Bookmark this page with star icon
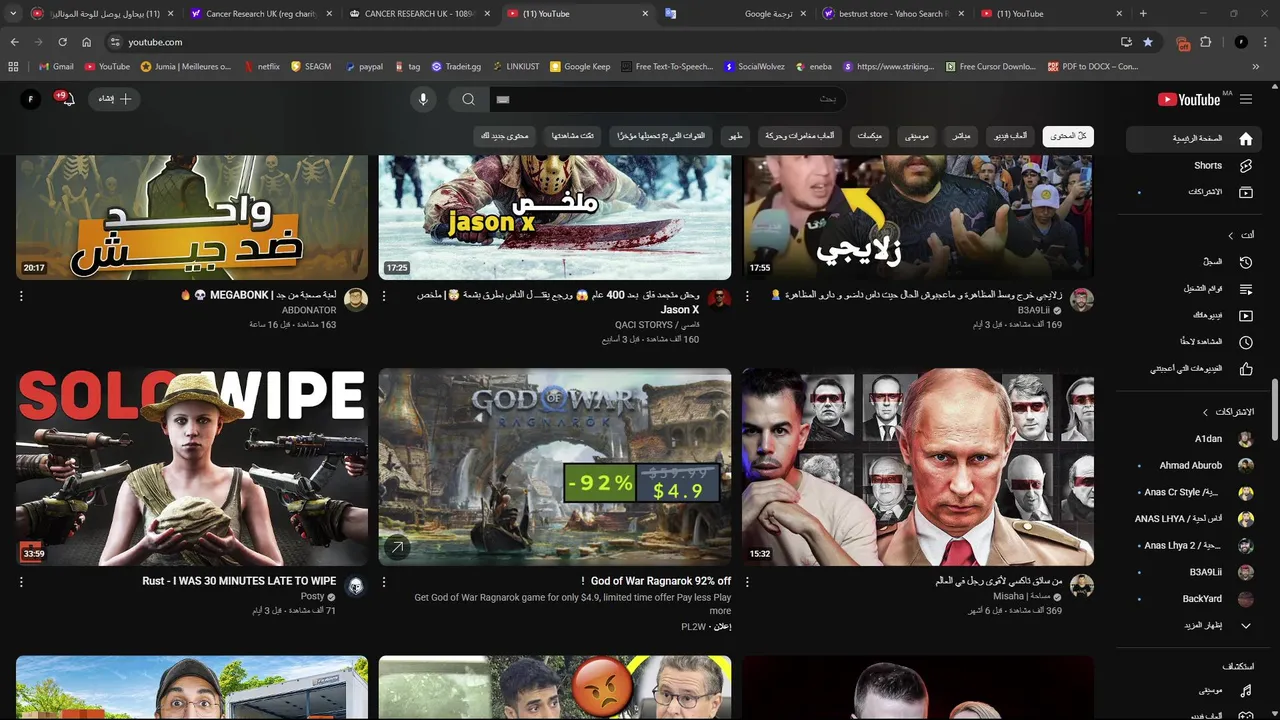 click(x=1148, y=42)
